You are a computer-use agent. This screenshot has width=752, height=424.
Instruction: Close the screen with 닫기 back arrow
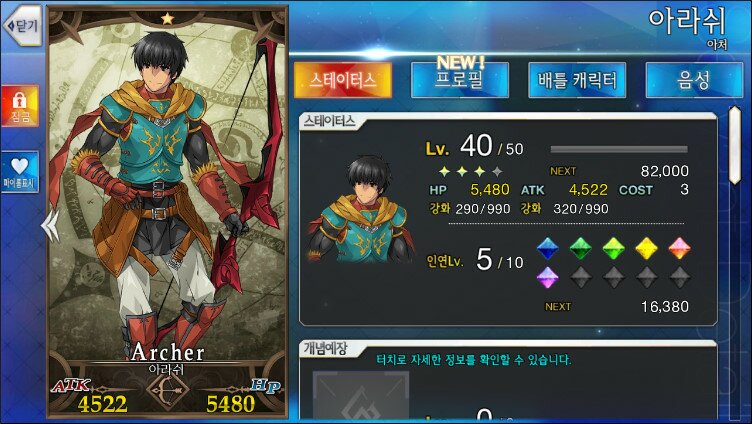23,25
